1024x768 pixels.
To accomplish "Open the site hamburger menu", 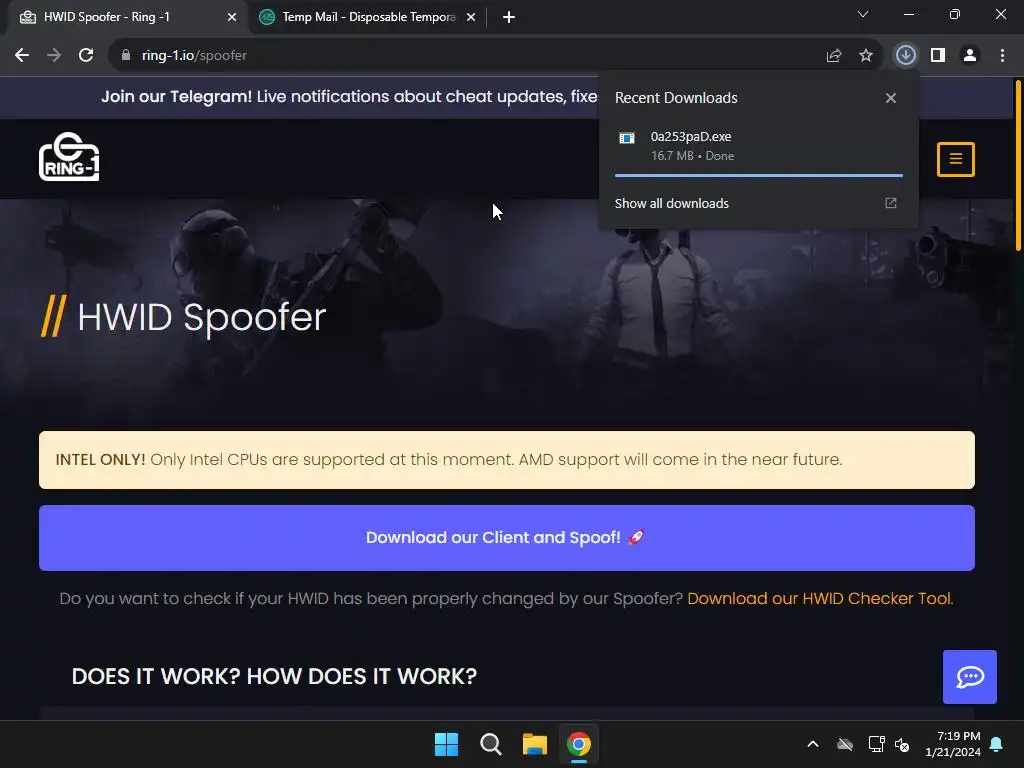I will 955,159.
